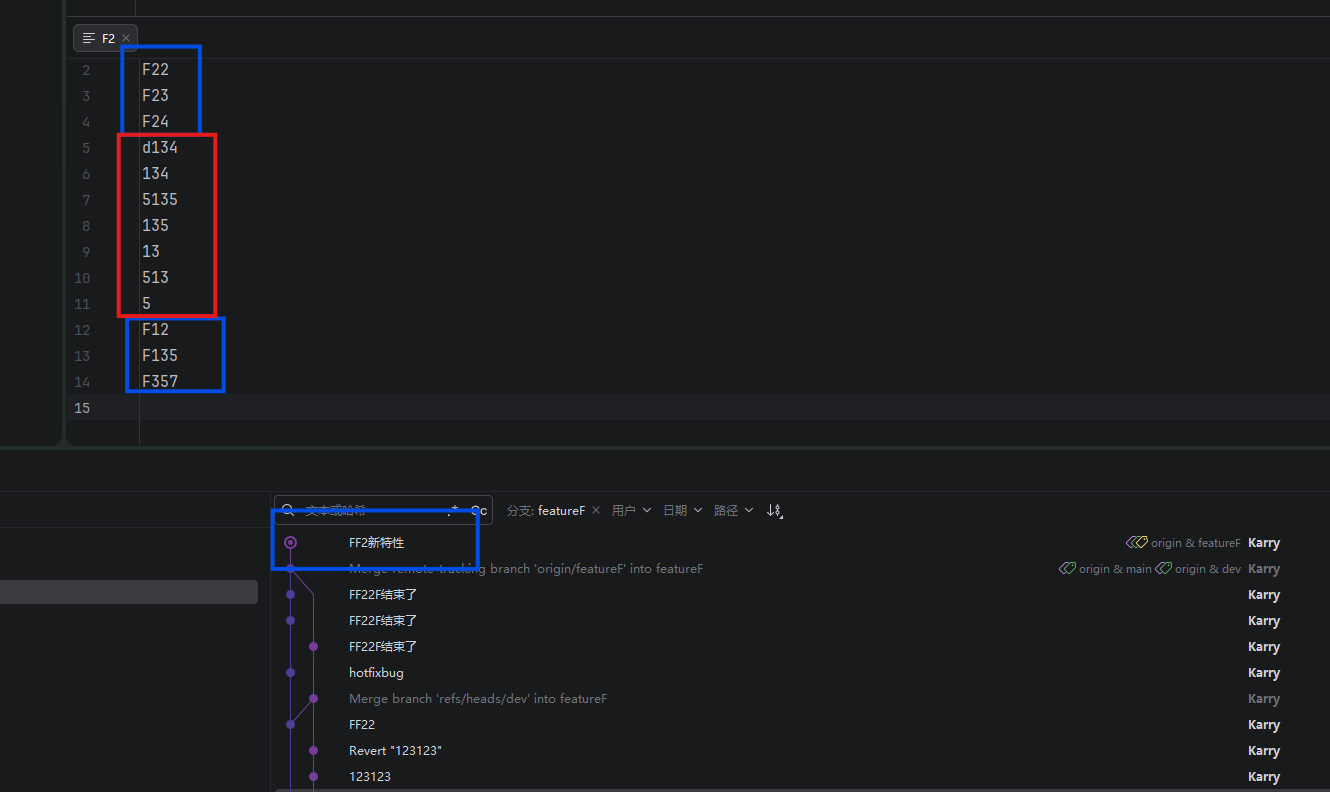Viewport: 1330px width, 792px height.
Task: Place the cursor on the F24 line
Action: pyautogui.click(x=155, y=122)
